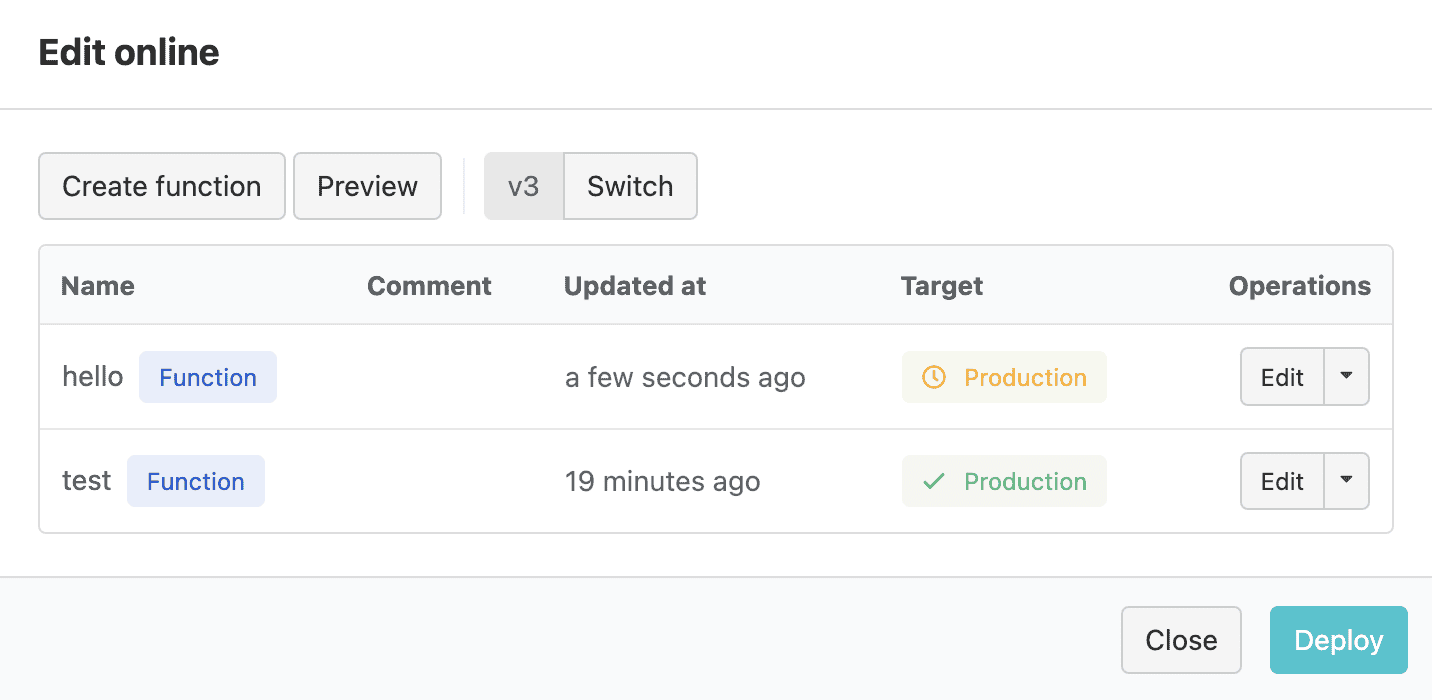Edit the test function
This screenshot has height=700, width=1432.
[1282, 481]
